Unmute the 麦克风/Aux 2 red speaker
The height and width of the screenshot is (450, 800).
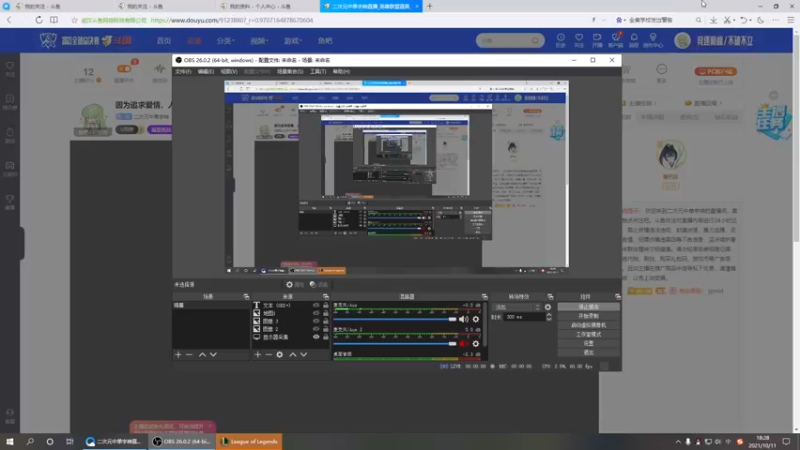pos(463,344)
